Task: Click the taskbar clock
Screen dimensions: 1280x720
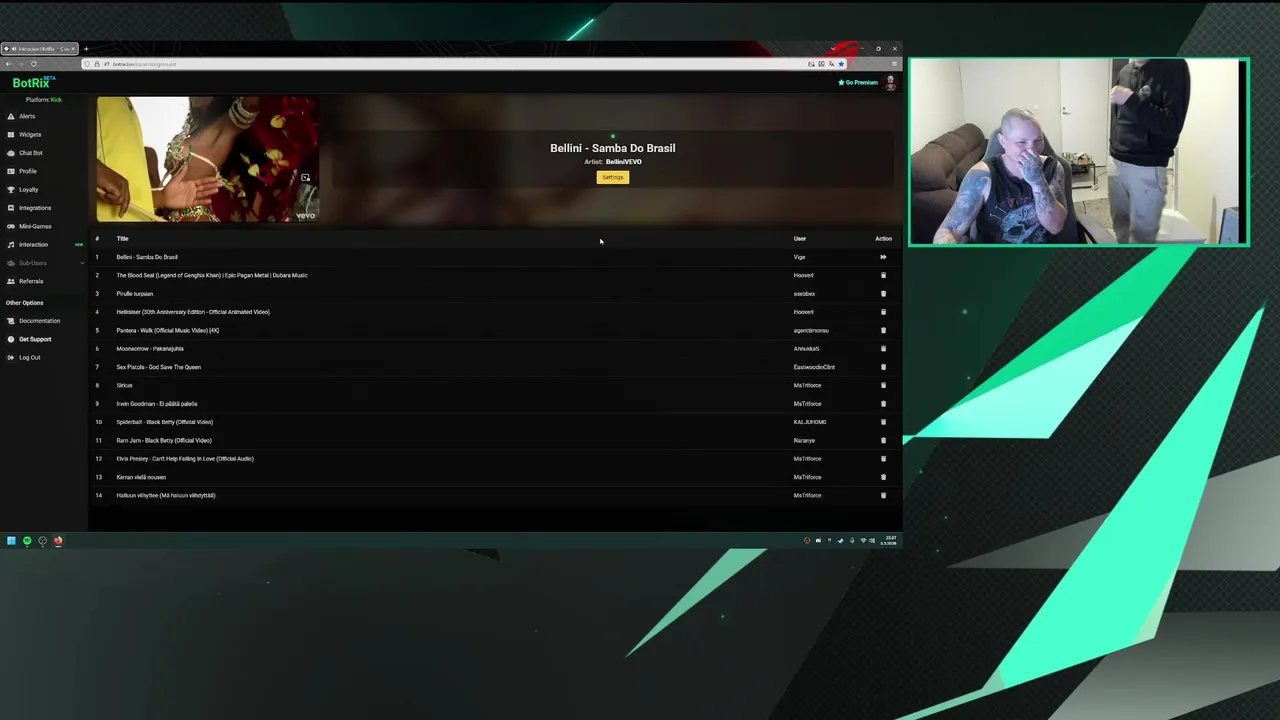Action: [891, 541]
